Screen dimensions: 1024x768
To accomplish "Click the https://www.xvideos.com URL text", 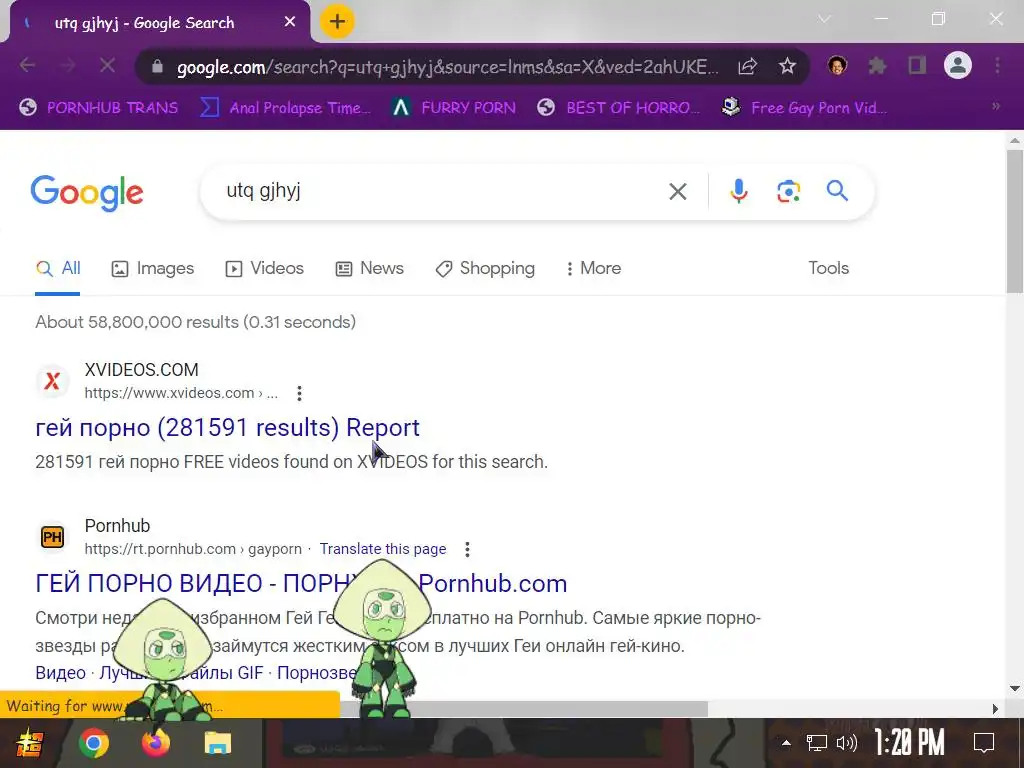I will pyautogui.click(x=169, y=393).
